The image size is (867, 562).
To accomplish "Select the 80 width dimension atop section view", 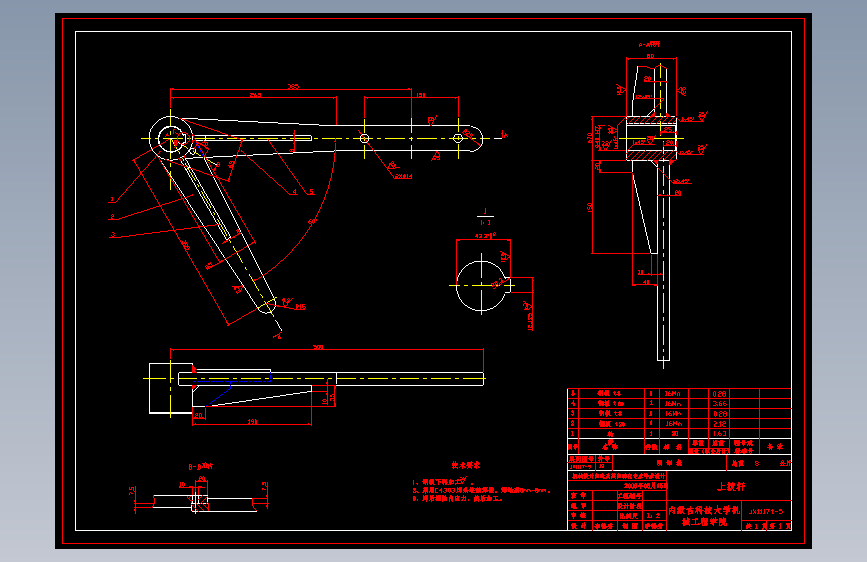I will tap(650, 56).
